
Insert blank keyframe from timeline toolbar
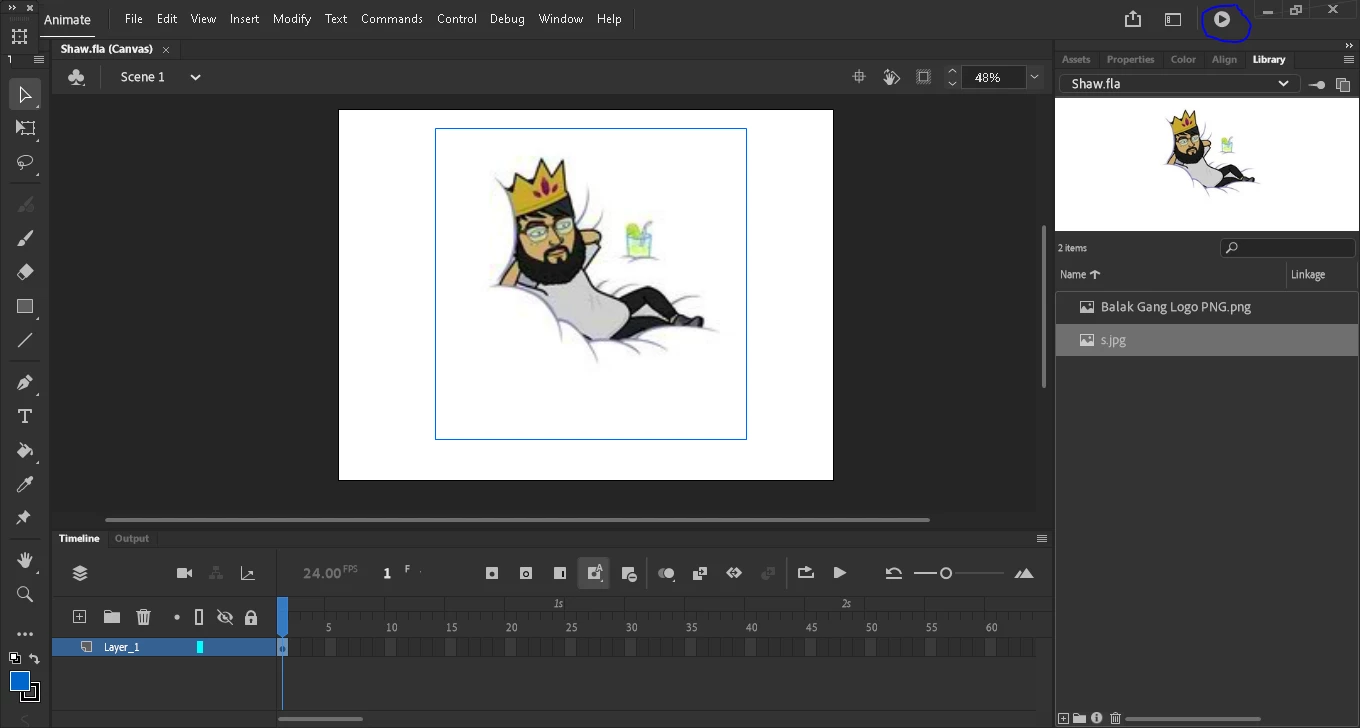pyautogui.click(x=526, y=573)
